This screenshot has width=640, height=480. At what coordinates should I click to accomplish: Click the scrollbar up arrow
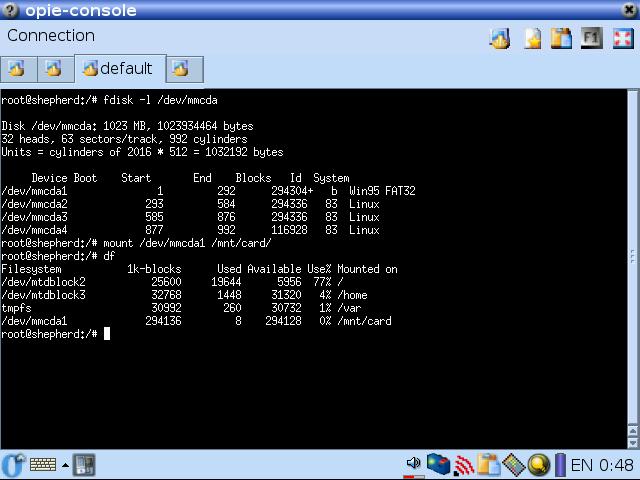[x=633, y=430]
